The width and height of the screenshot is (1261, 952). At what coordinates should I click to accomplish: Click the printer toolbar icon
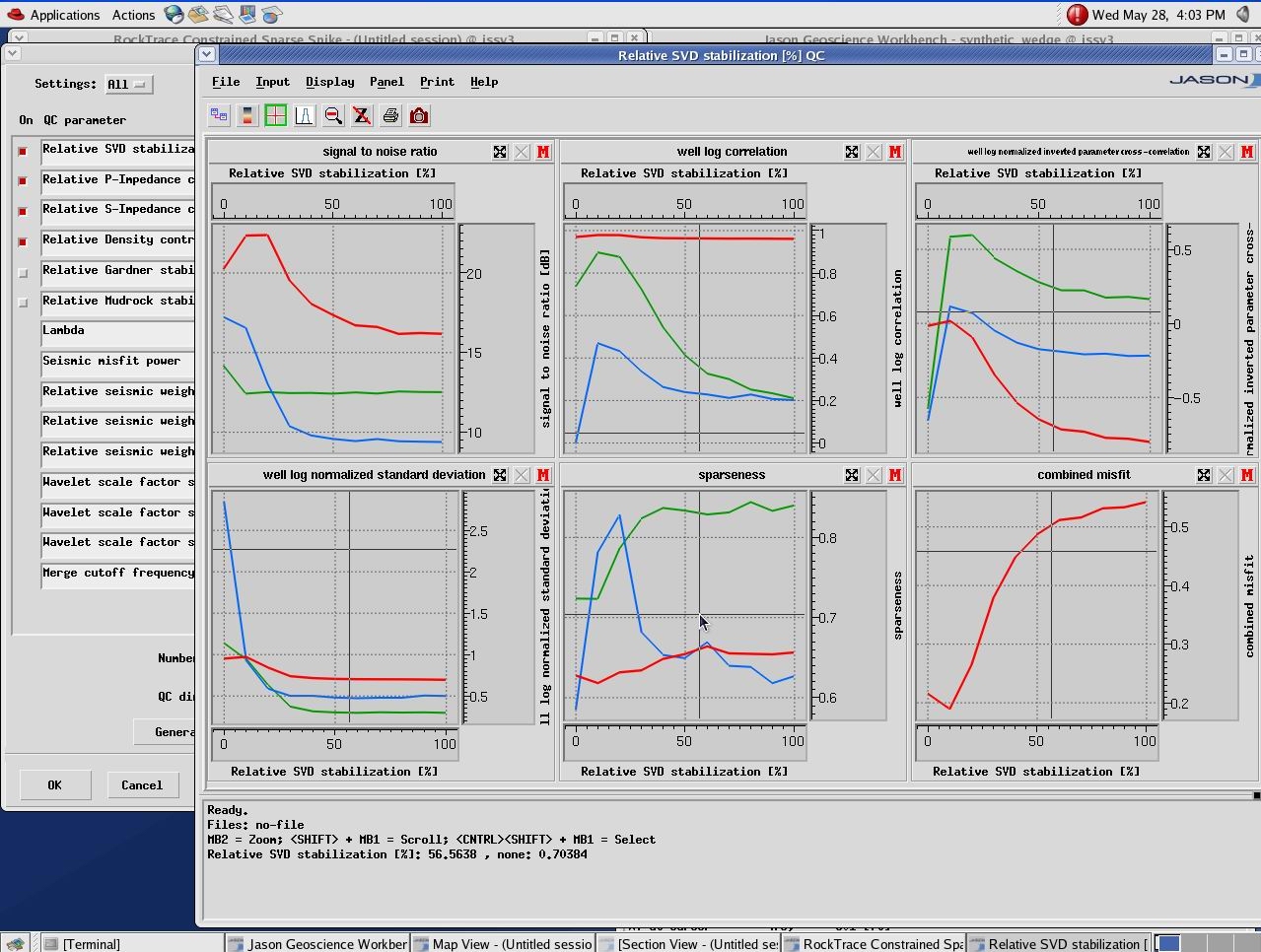coord(390,116)
